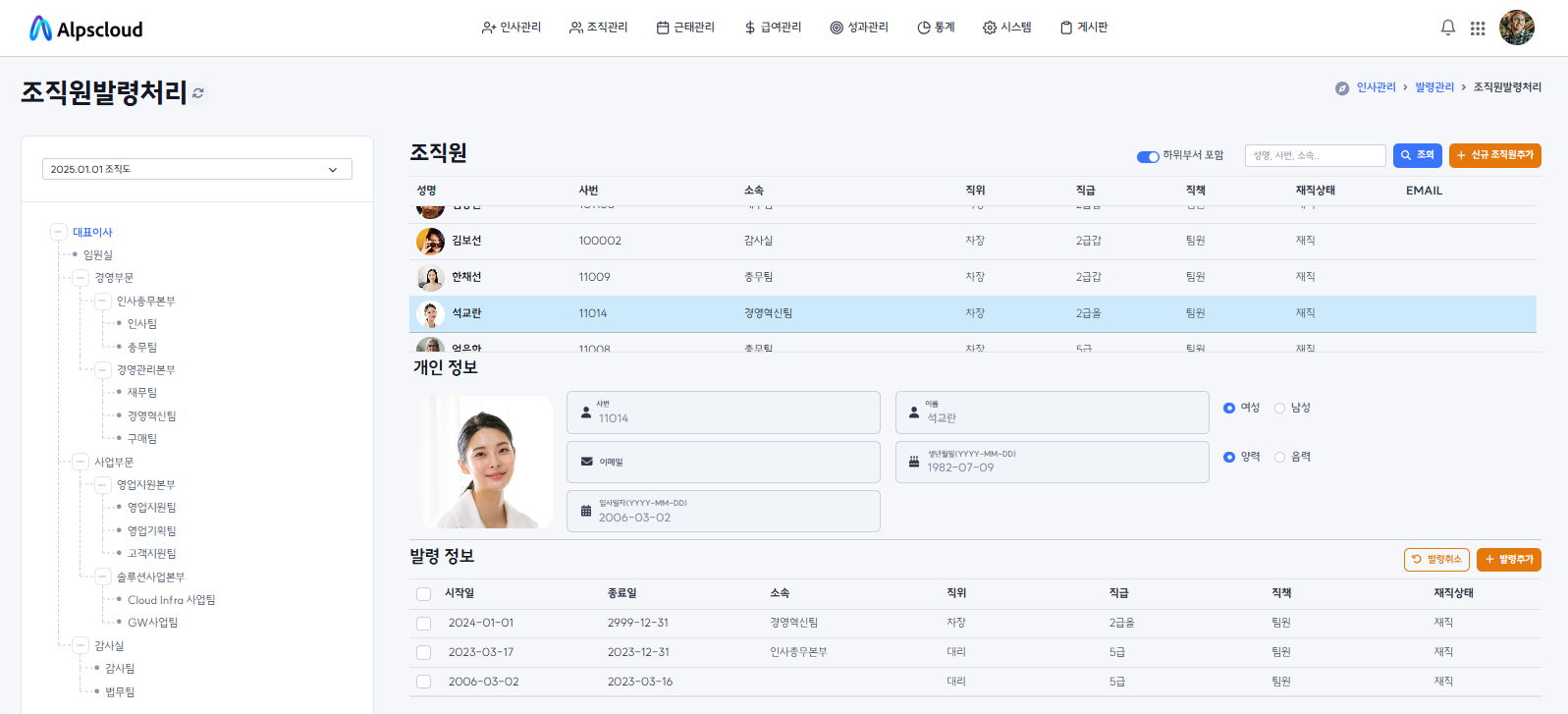Open the 급여관리 menu

point(773,27)
